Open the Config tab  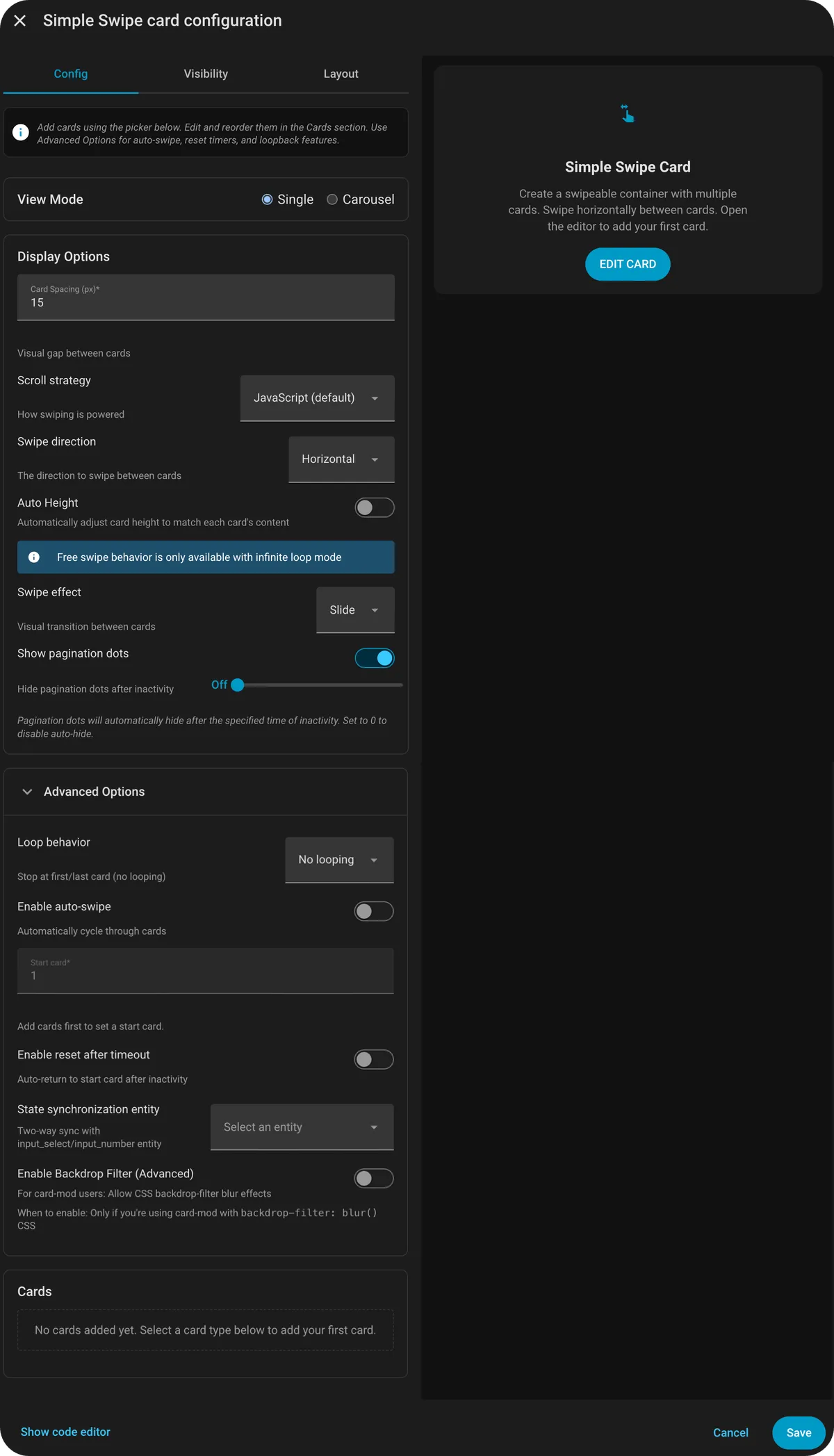click(71, 74)
